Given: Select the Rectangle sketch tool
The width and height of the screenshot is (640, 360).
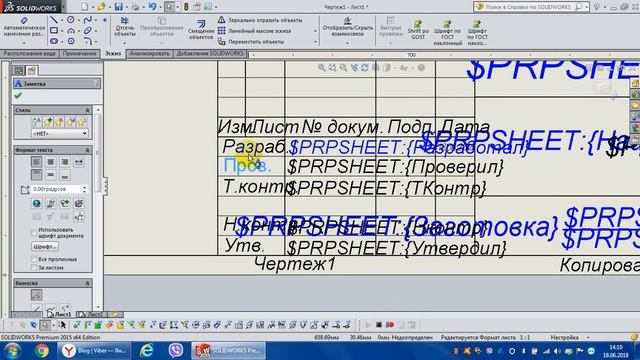Looking at the screenshot, I should click(54, 30).
